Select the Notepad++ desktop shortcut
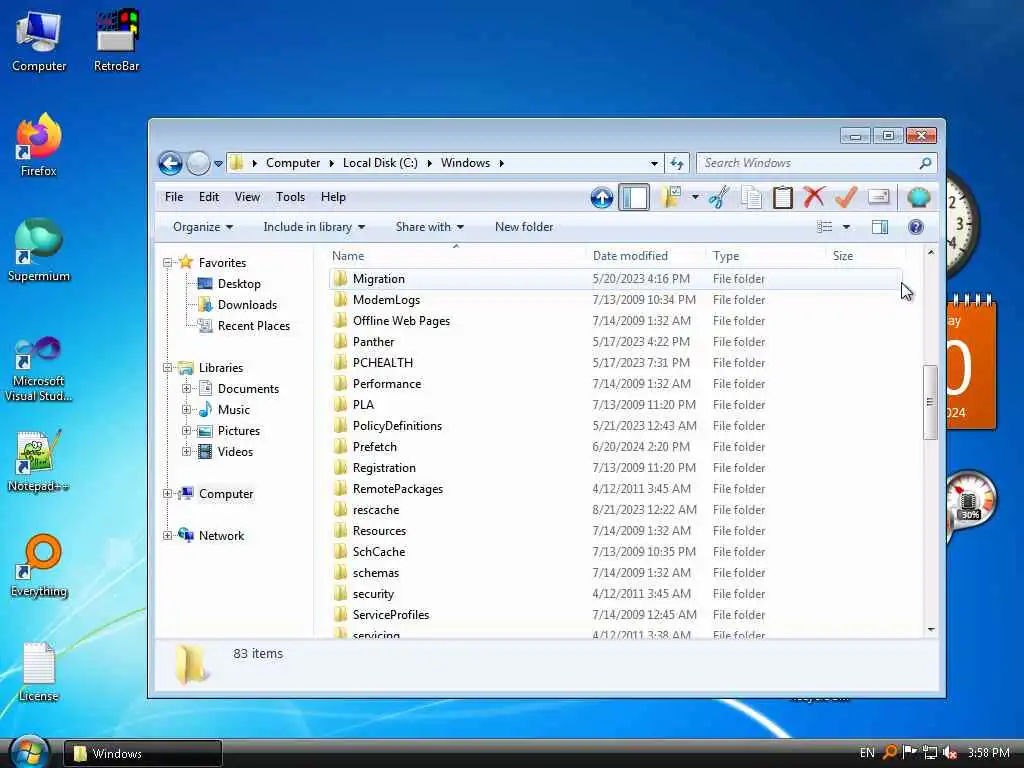Image resolution: width=1024 pixels, height=768 pixels. 39,461
